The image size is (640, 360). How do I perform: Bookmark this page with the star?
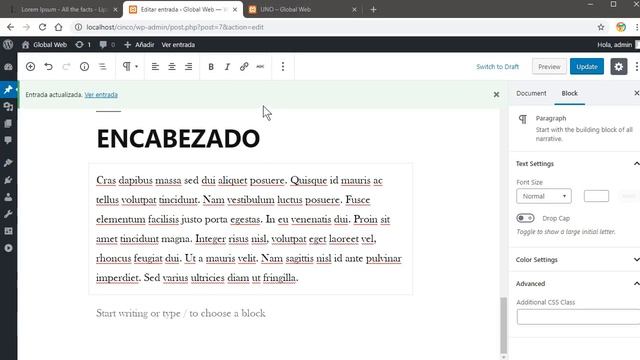point(601,27)
